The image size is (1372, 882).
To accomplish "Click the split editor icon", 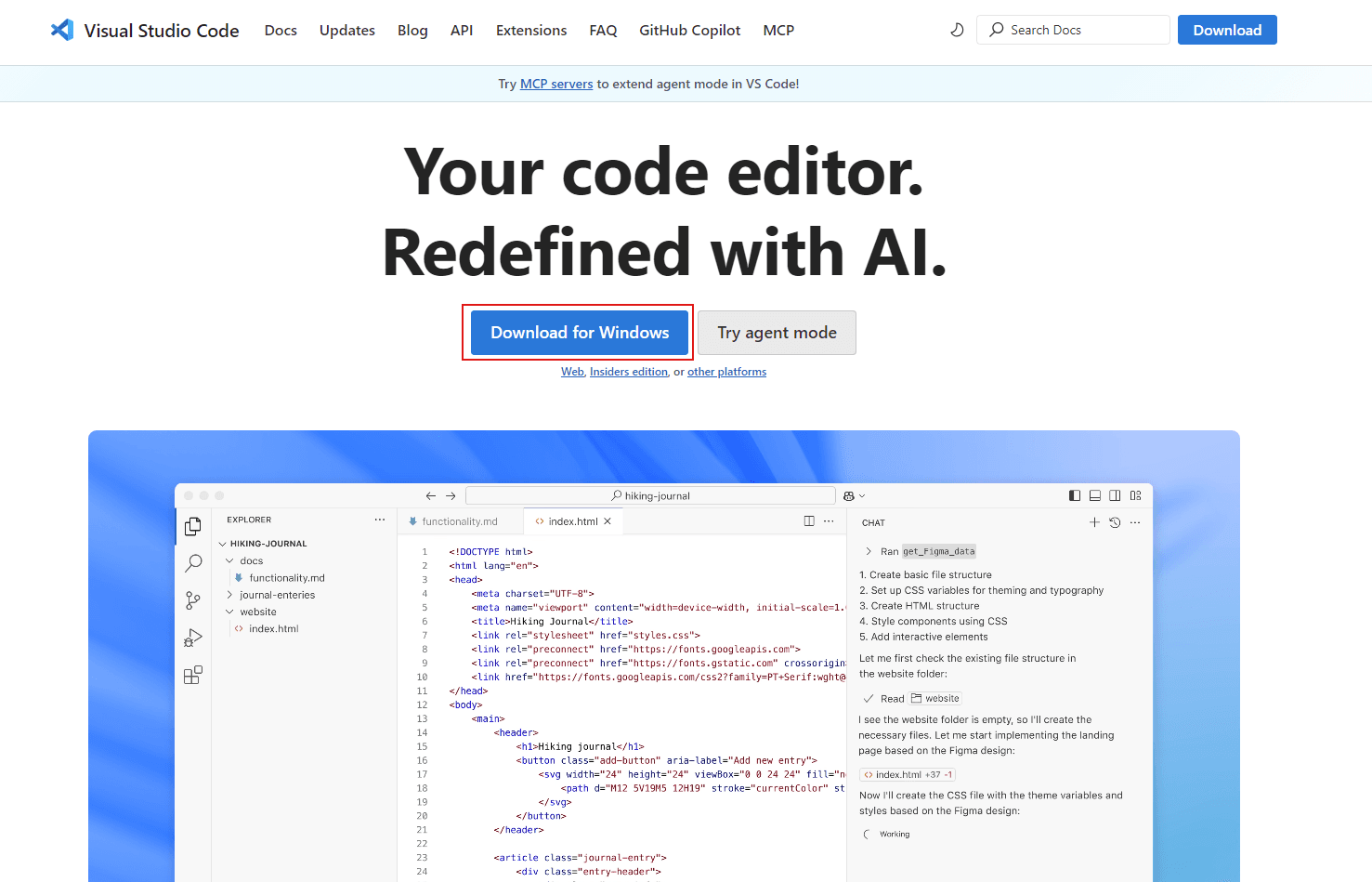I will pyautogui.click(x=809, y=521).
